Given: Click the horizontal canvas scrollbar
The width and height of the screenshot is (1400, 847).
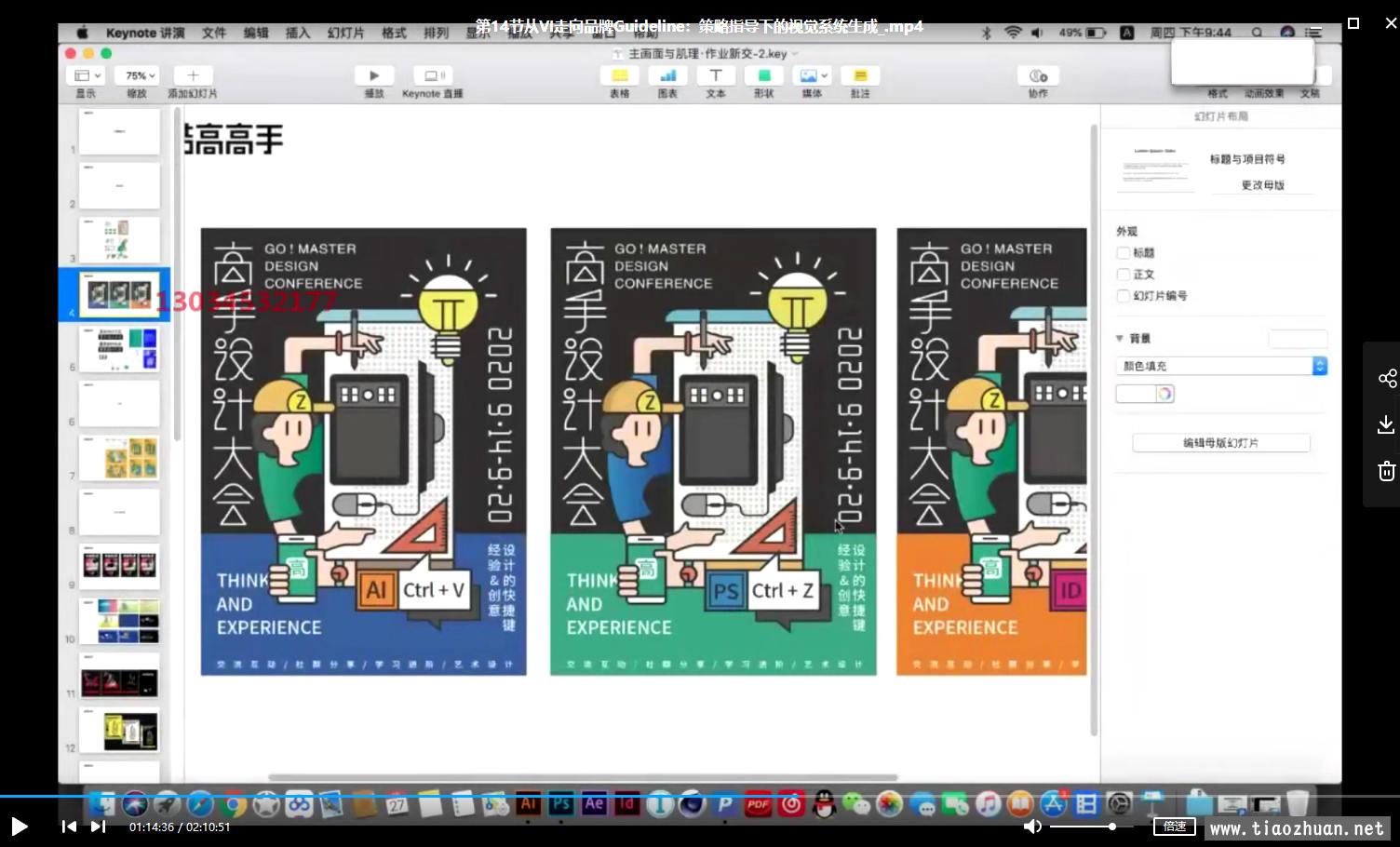Looking at the screenshot, I should coord(583,777).
